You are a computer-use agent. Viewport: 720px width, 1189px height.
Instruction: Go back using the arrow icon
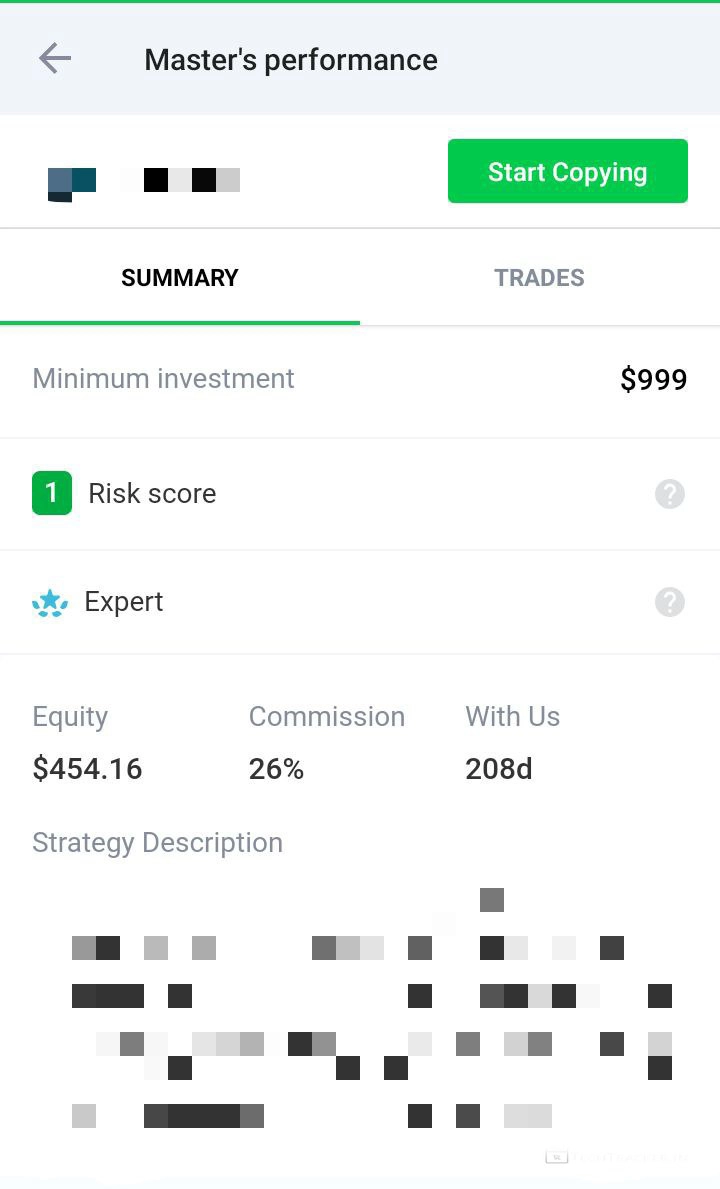pyautogui.click(x=55, y=59)
